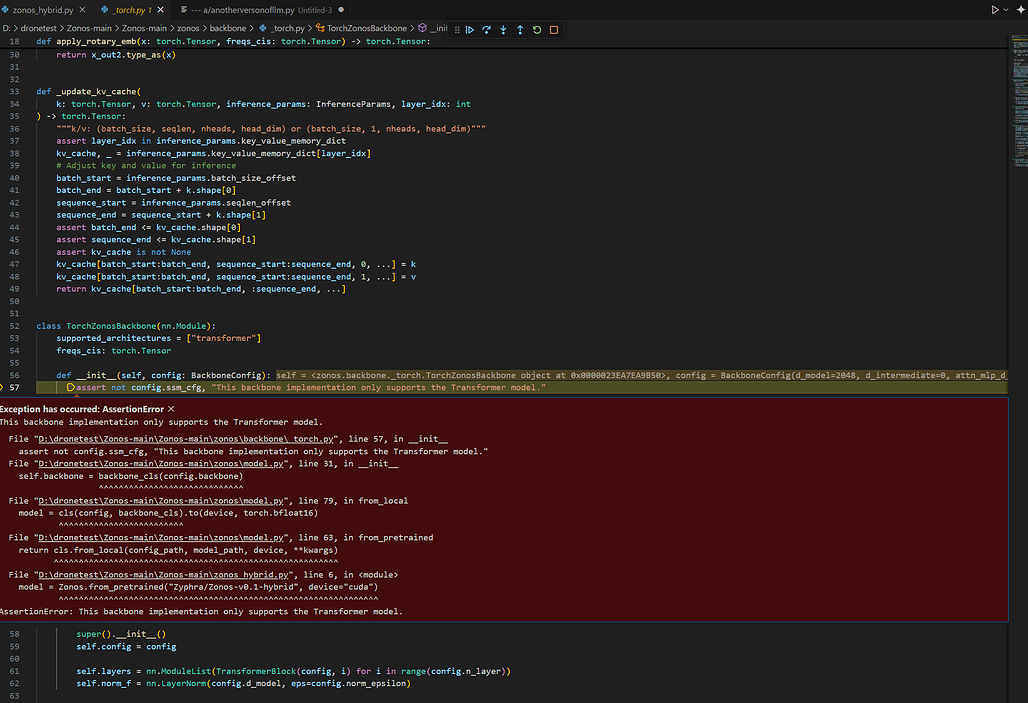Open first Zonos-main breadcrumb
The width and height of the screenshot is (1028, 703).
pyautogui.click(x=89, y=28)
